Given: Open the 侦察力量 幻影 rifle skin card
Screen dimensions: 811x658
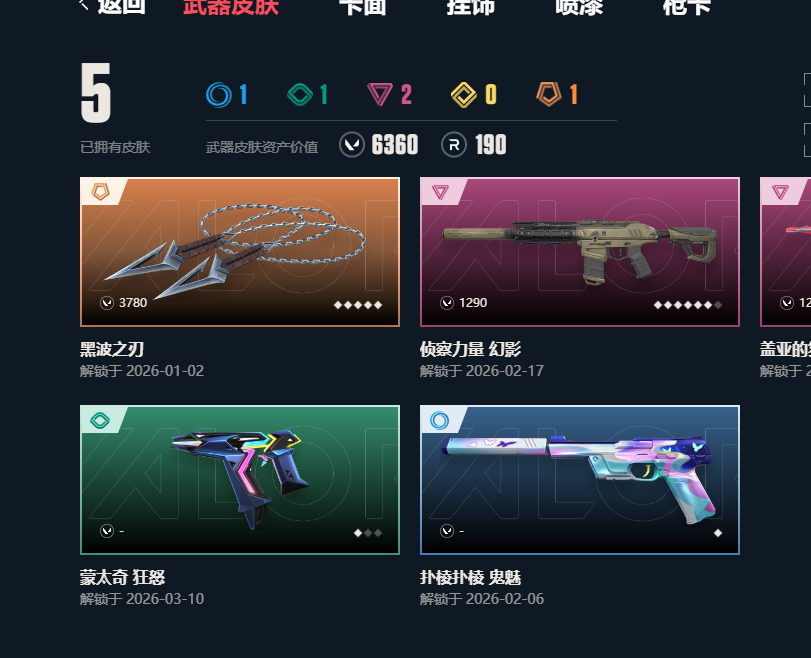Looking at the screenshot, I should click(x=580, y=252).
